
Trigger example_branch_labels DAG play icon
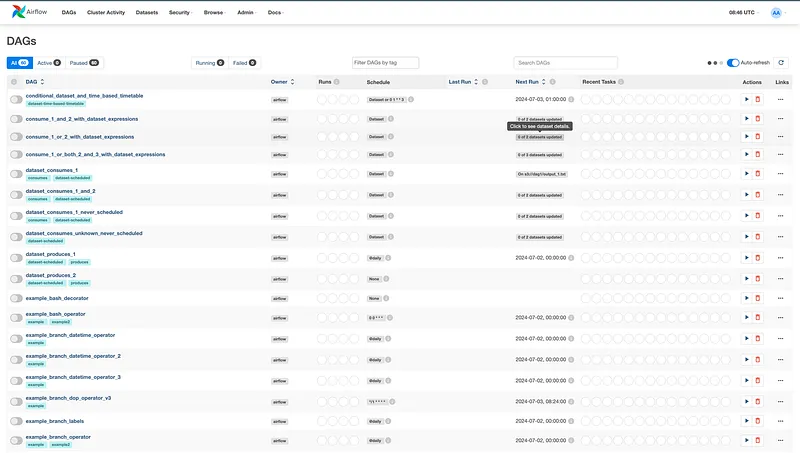pyautogui.click(x=746, y=421)
